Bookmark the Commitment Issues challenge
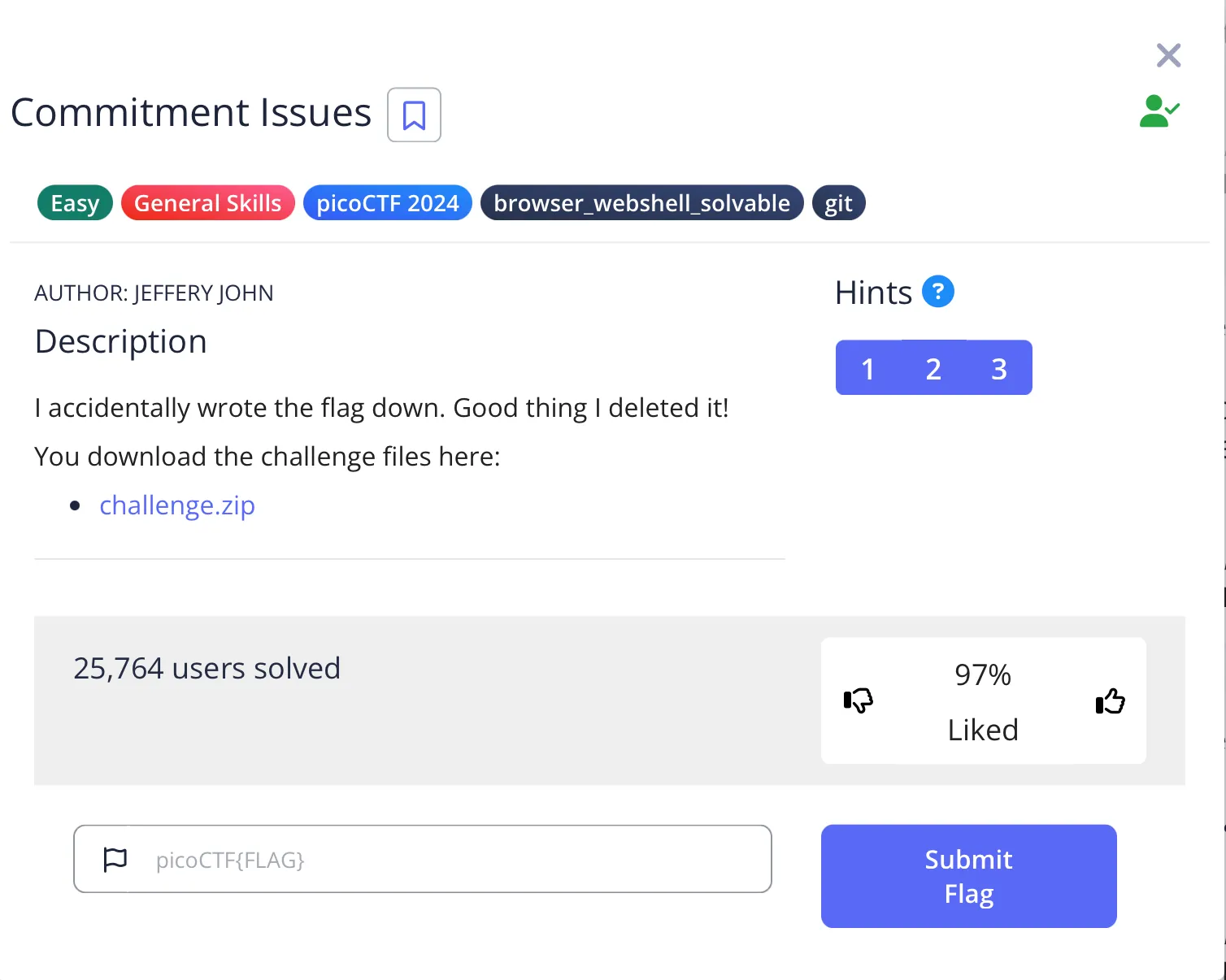 (414, 115)
